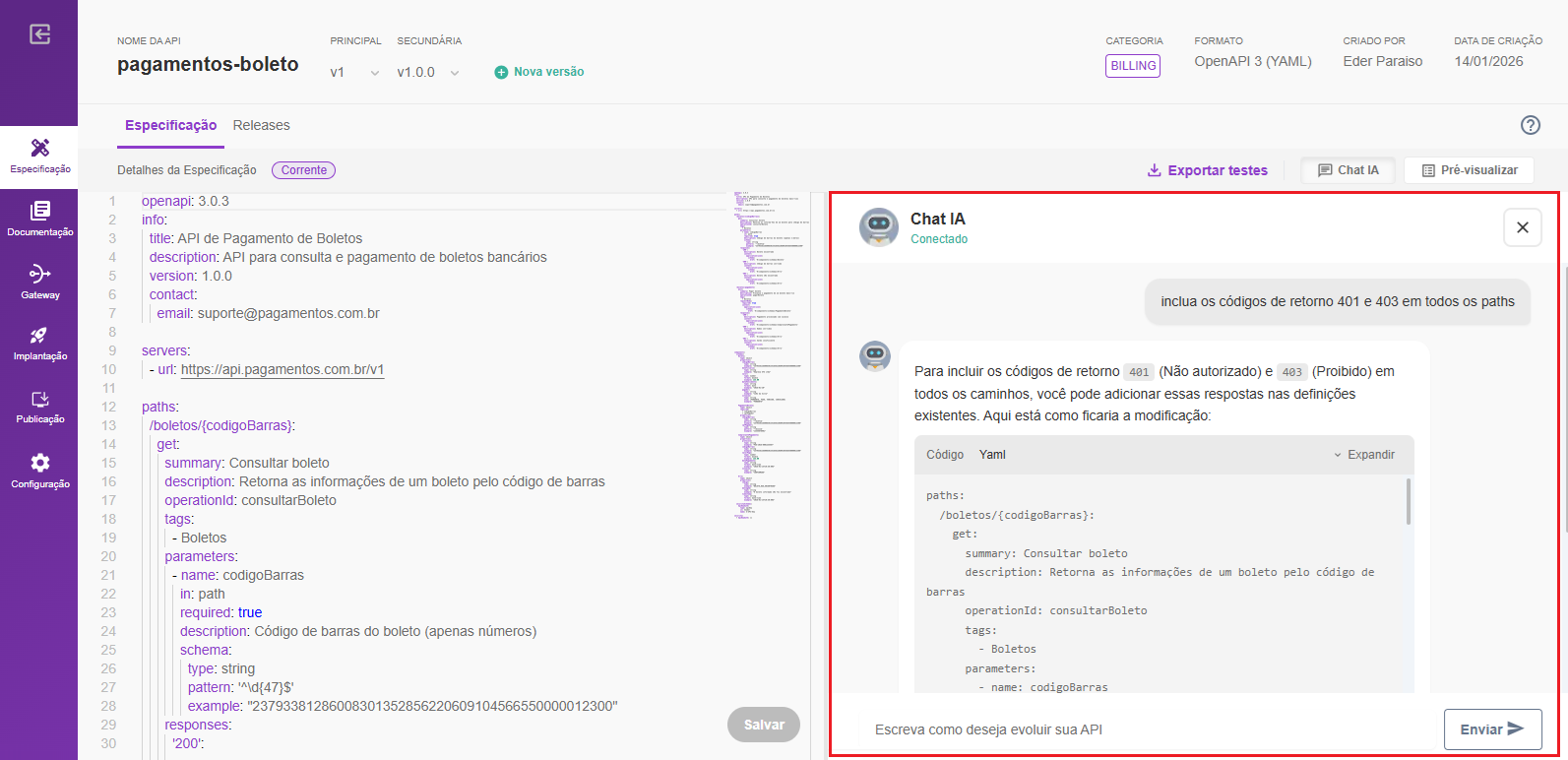Close the Chat IA panel

[x=1522, y=227]
